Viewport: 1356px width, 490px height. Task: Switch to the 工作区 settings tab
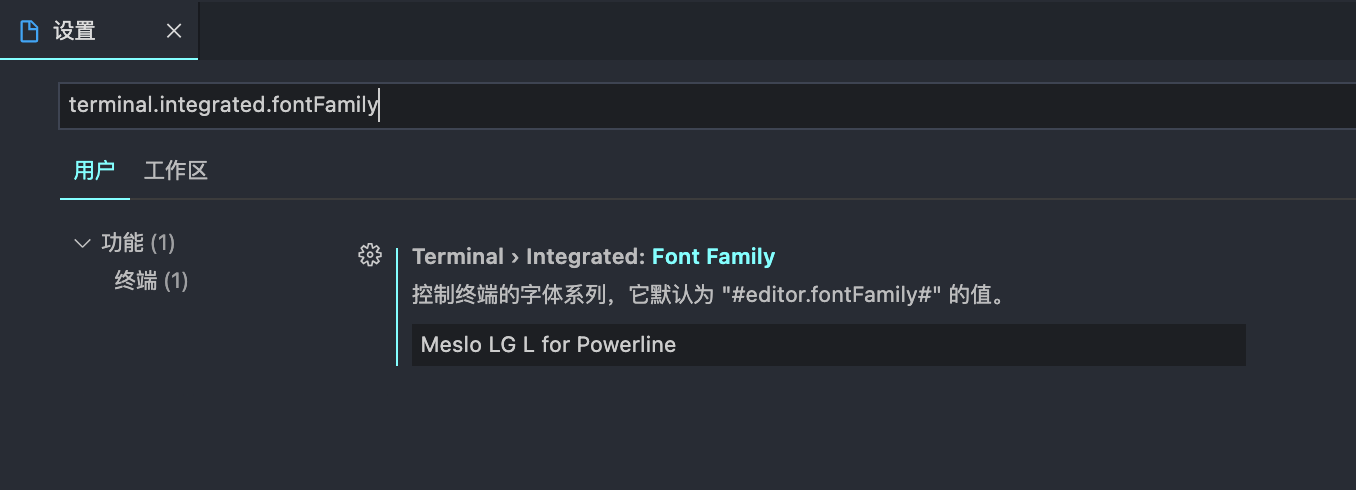(175, 170)
